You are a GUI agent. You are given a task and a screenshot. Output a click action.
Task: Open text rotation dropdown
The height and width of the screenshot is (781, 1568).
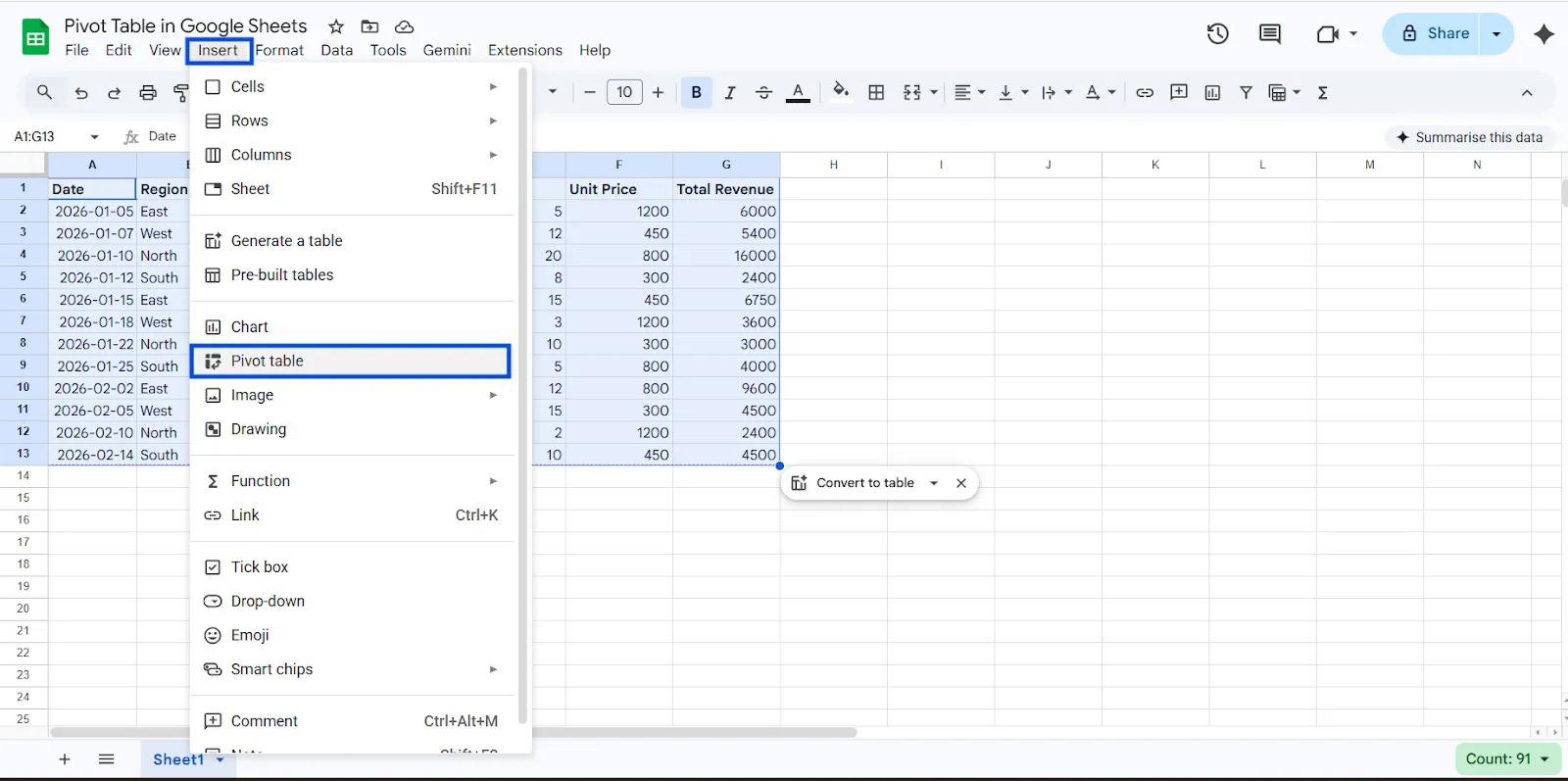pos(1101,92)
